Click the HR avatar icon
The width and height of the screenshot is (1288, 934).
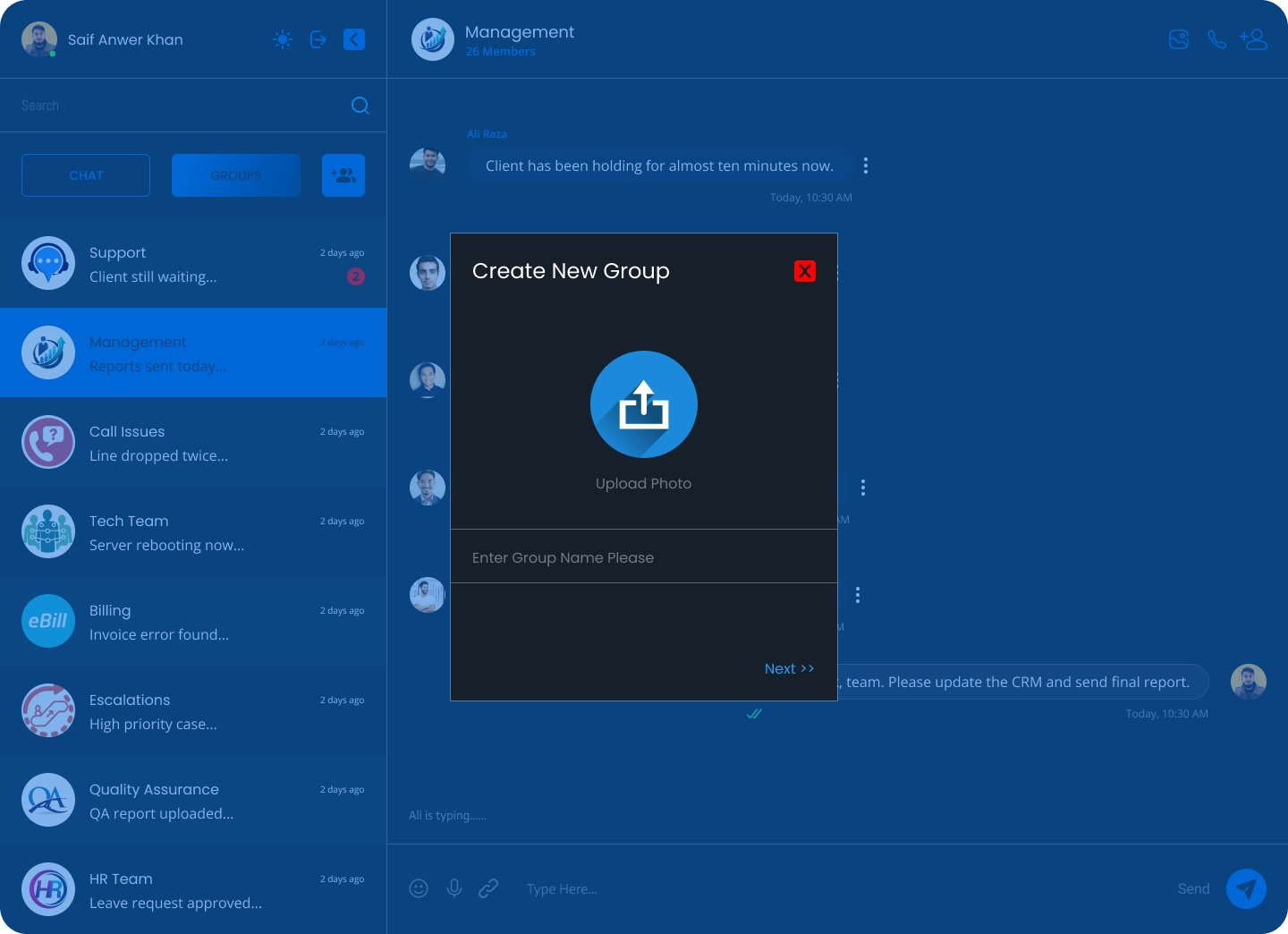pos(48,889)
